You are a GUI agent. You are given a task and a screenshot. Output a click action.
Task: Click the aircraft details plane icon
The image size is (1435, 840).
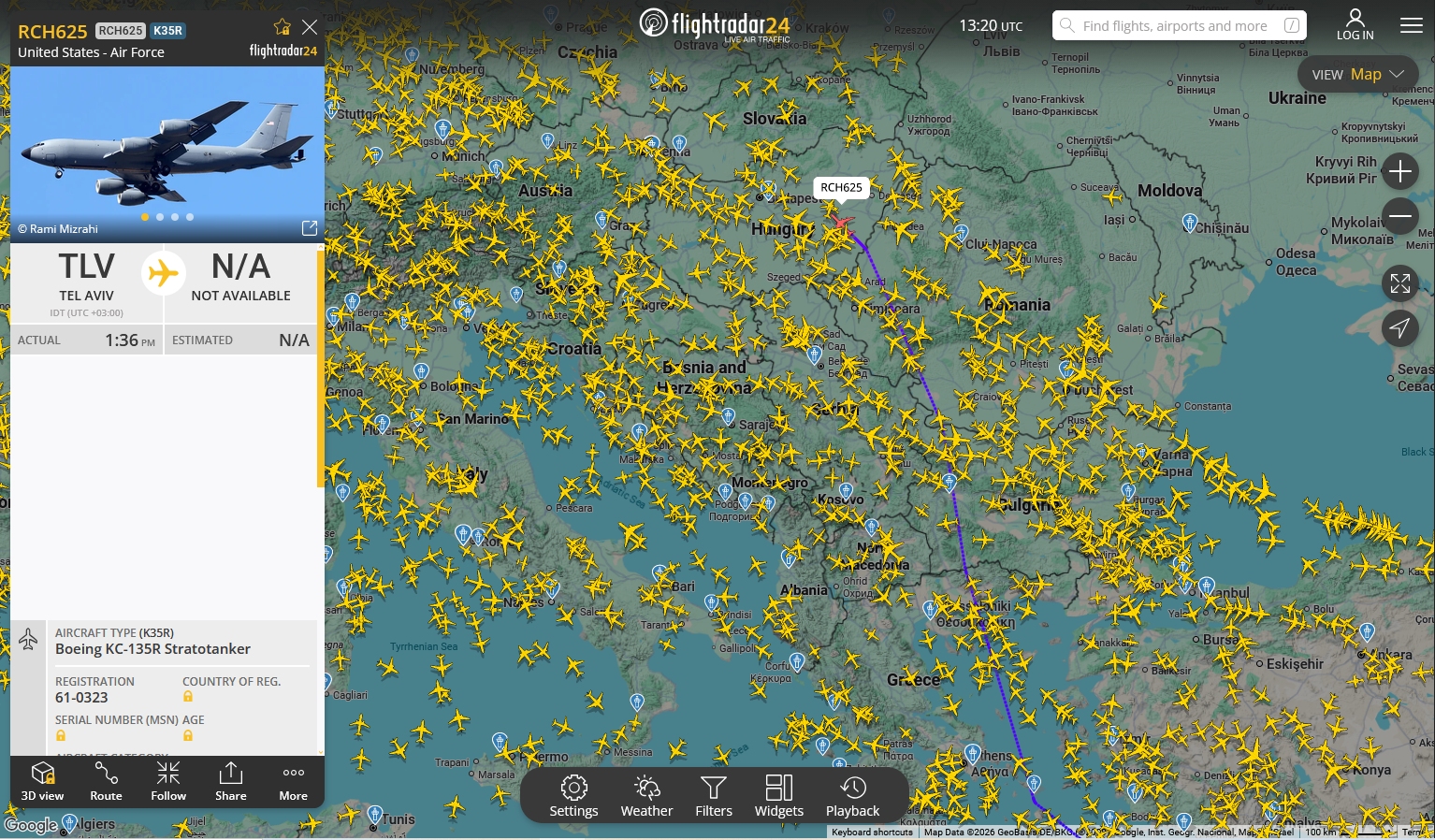point(28,639)
